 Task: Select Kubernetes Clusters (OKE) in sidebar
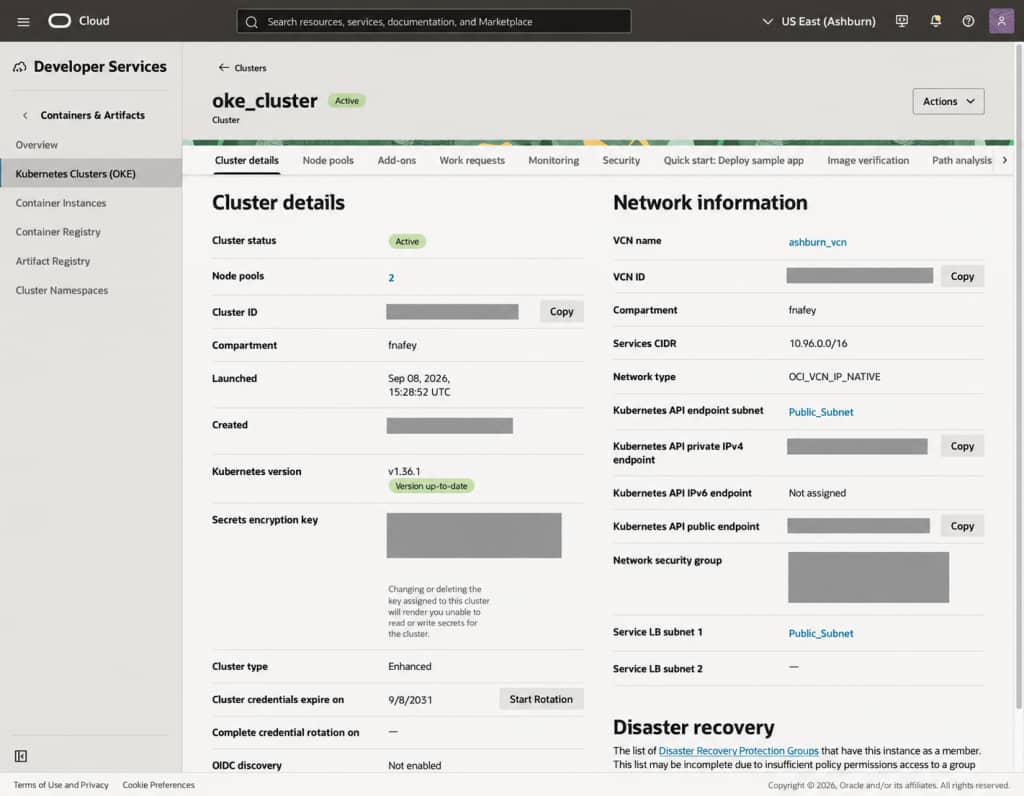(x=91, y=174)
